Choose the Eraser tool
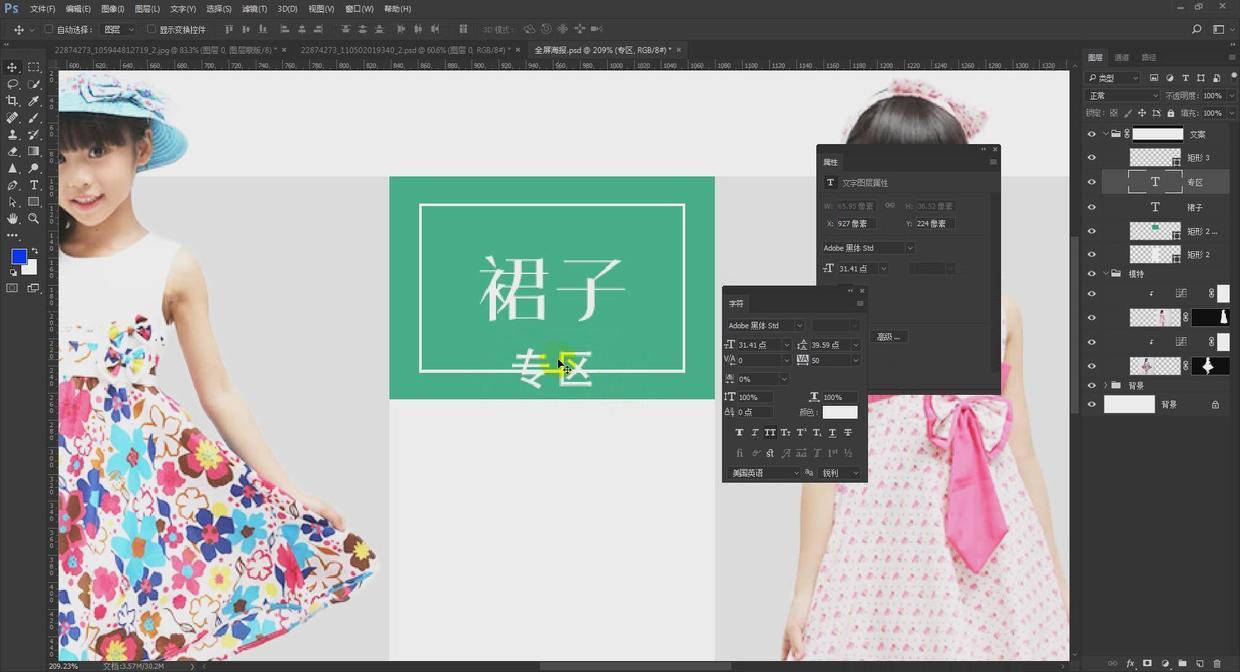This screenshot has height=672, width=1240. click(13, 151)
